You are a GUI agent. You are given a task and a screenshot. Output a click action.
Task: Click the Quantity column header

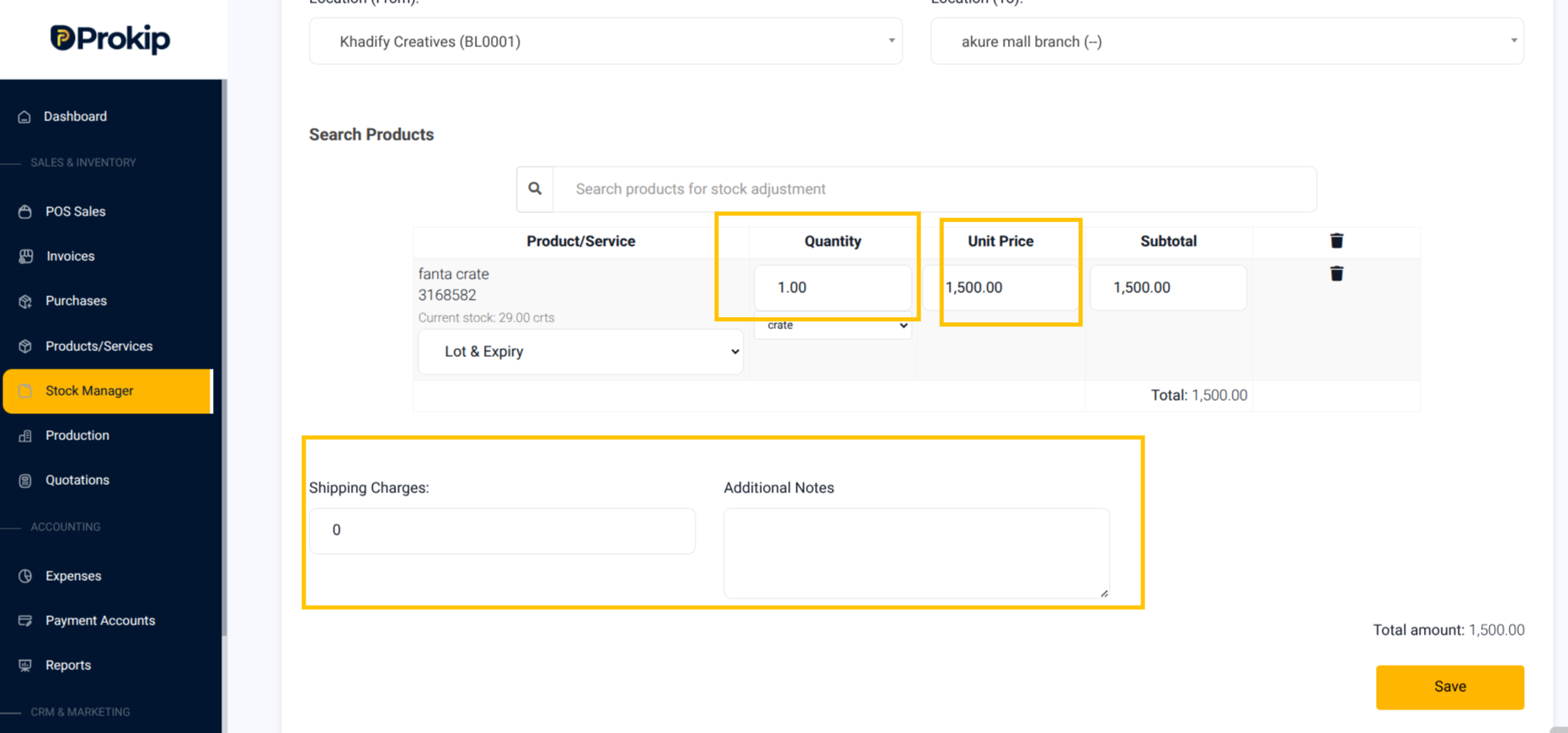tap(832, 241)
